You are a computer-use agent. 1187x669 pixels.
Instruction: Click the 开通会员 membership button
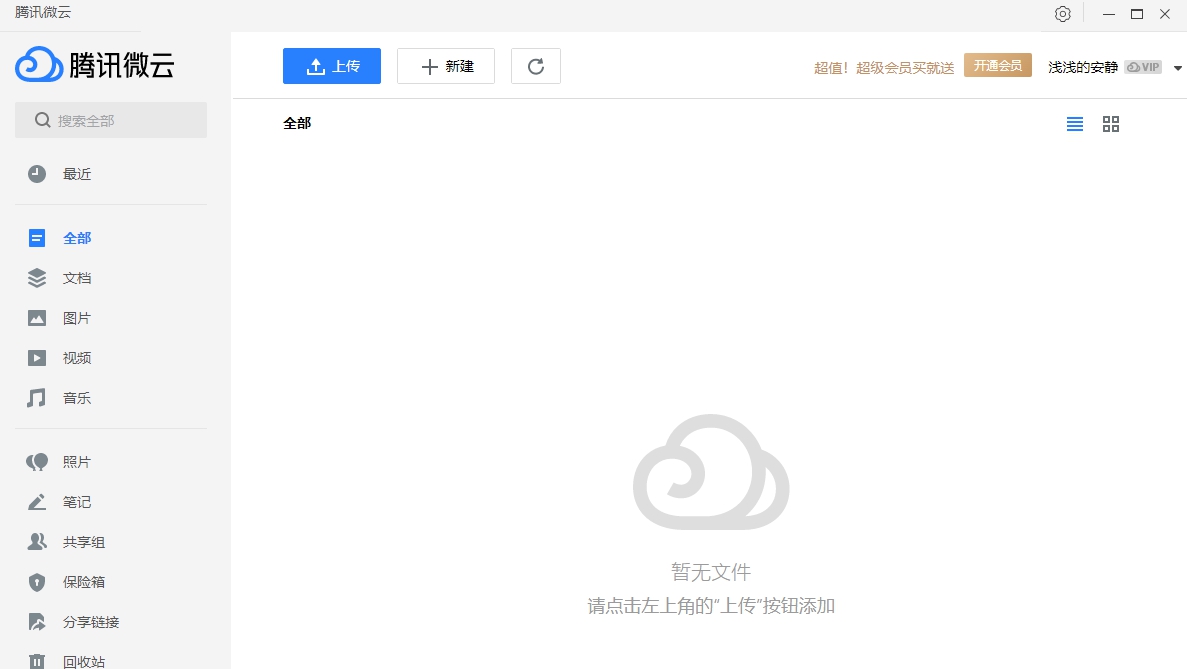pos(997,65)
